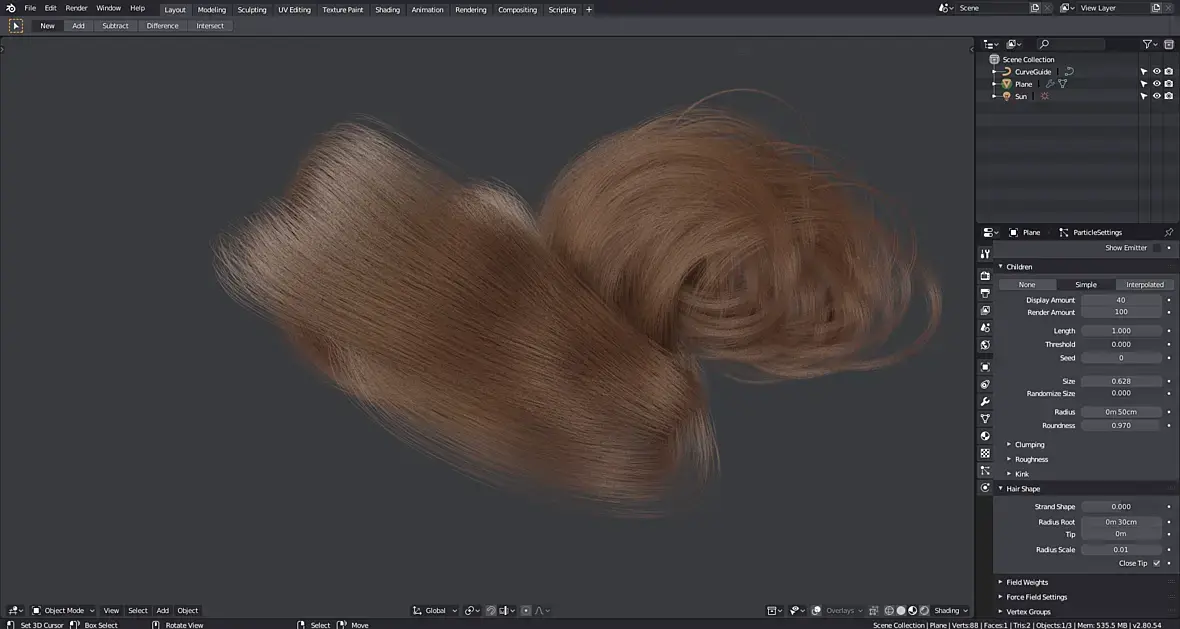The width and height of the screenshot is (1180, 629).
Task: Click the Intersect selection mode button
Action: tap(210, 26)
